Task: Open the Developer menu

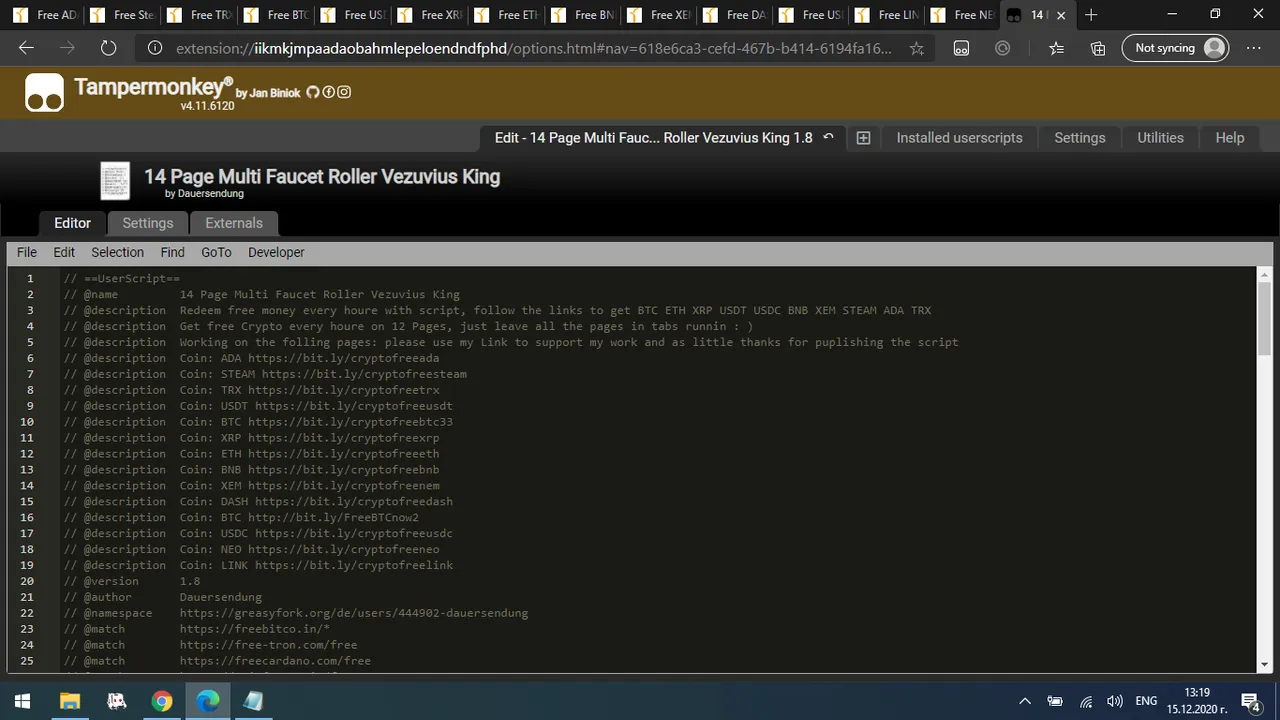Action: tap(276, 252)
